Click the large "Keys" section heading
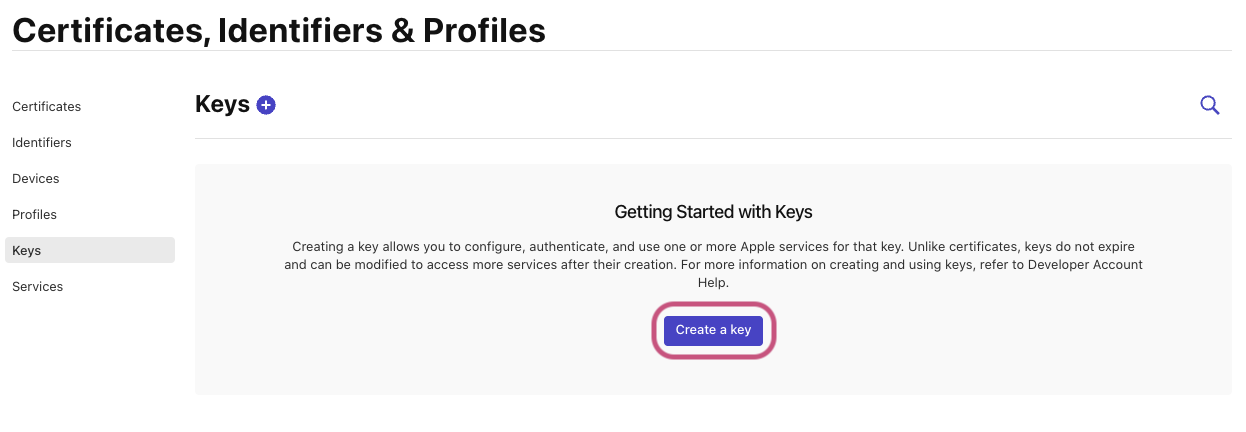The width and height of the screenshot is (1246, 432). (222, 105)
